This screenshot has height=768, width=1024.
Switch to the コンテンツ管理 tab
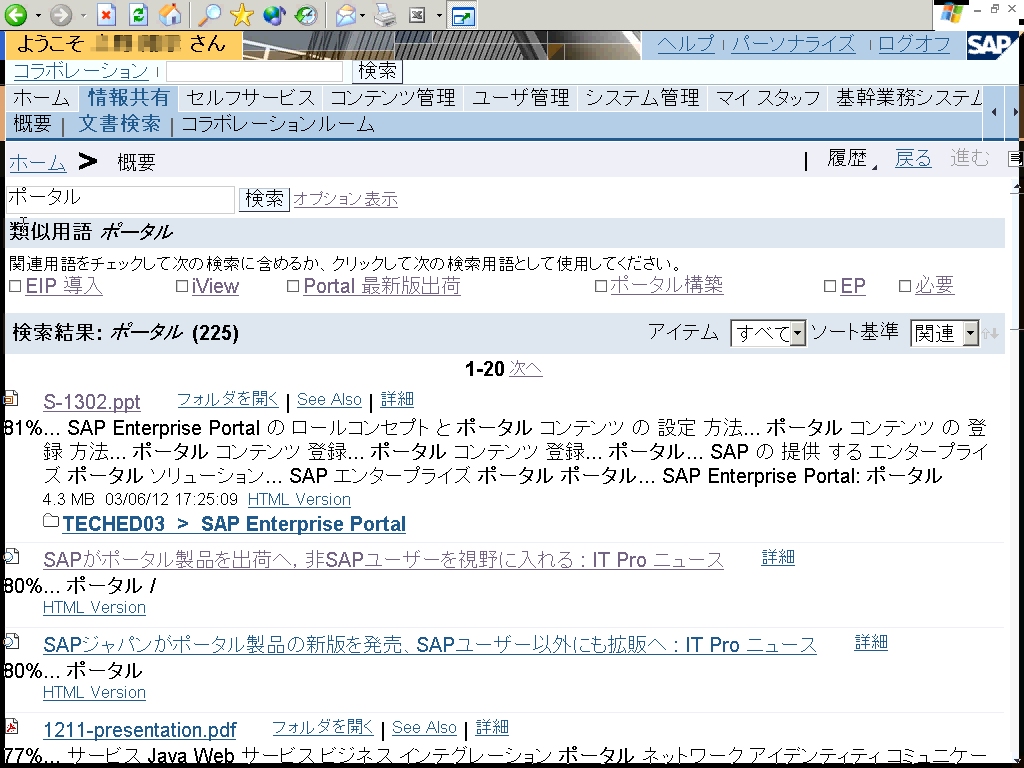[x=393, y=98]
